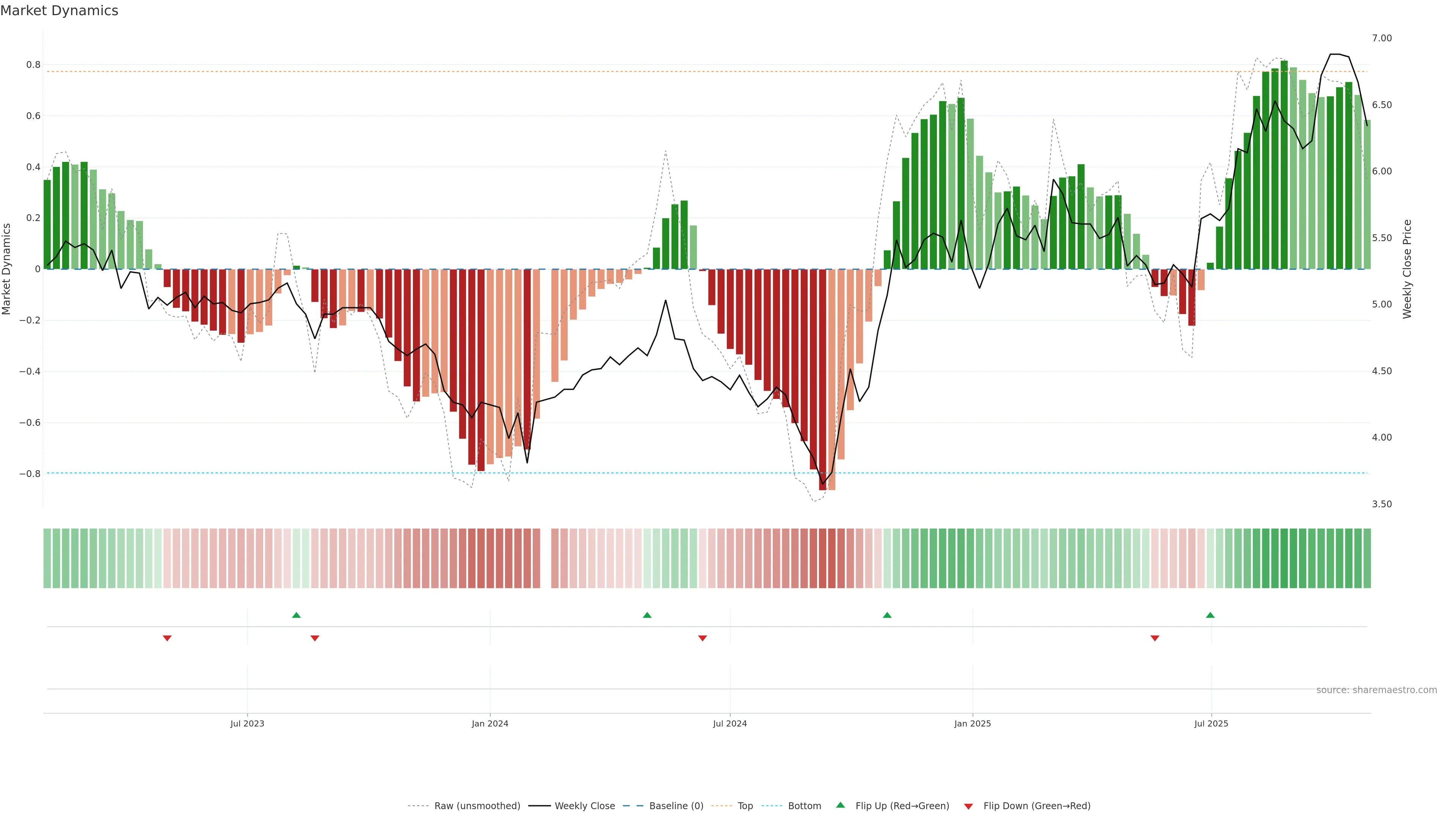Image resolution: width=1456 pixels, height=819 pixels.
Task: Click the green flip-up triangle at Jul 2025
Action: click(x=1210, y=615)
